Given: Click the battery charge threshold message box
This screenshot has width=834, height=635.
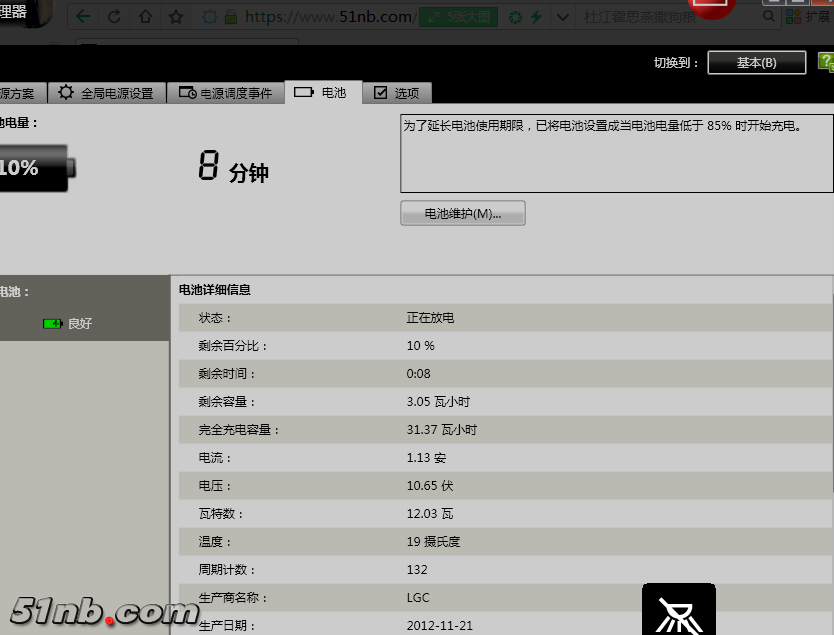Looking at the screenshot, I should click(616, 153).
